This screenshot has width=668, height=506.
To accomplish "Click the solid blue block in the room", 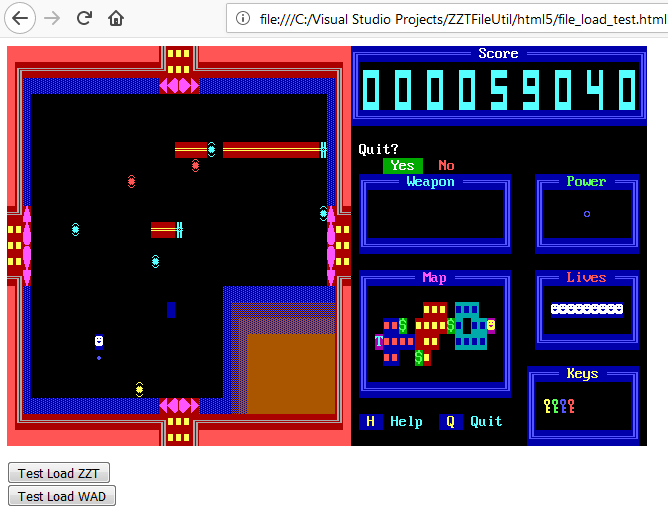I will (x=171, y=310).
